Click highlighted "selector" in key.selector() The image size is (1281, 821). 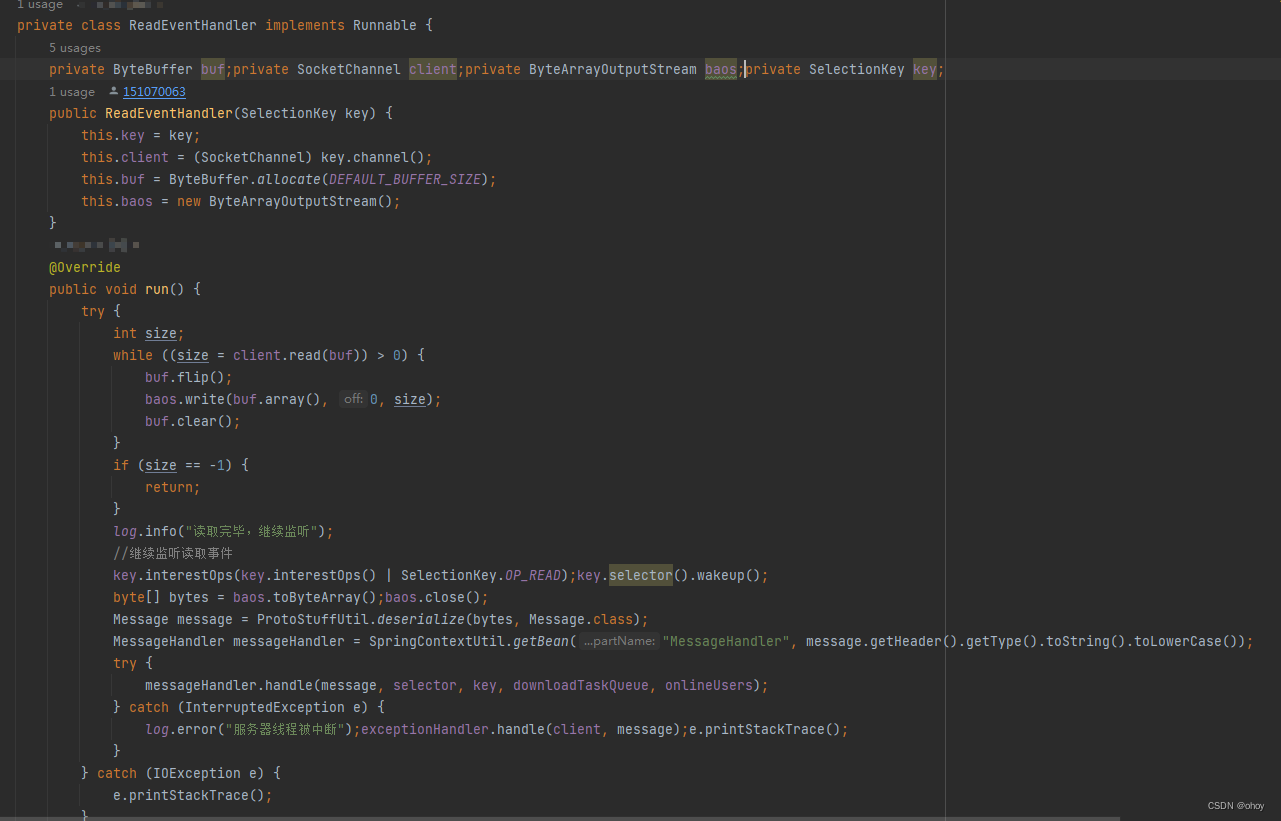pos(641,575)
